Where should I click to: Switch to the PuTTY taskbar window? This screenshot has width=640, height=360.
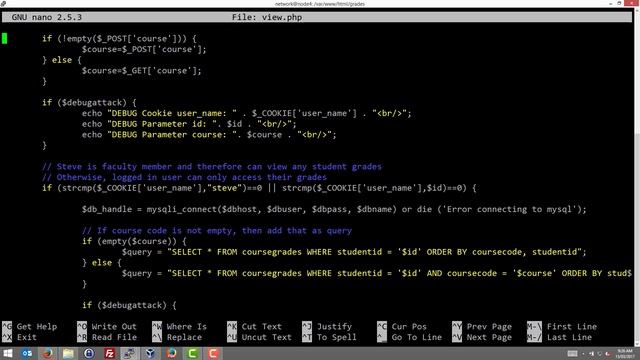(130, 353)
